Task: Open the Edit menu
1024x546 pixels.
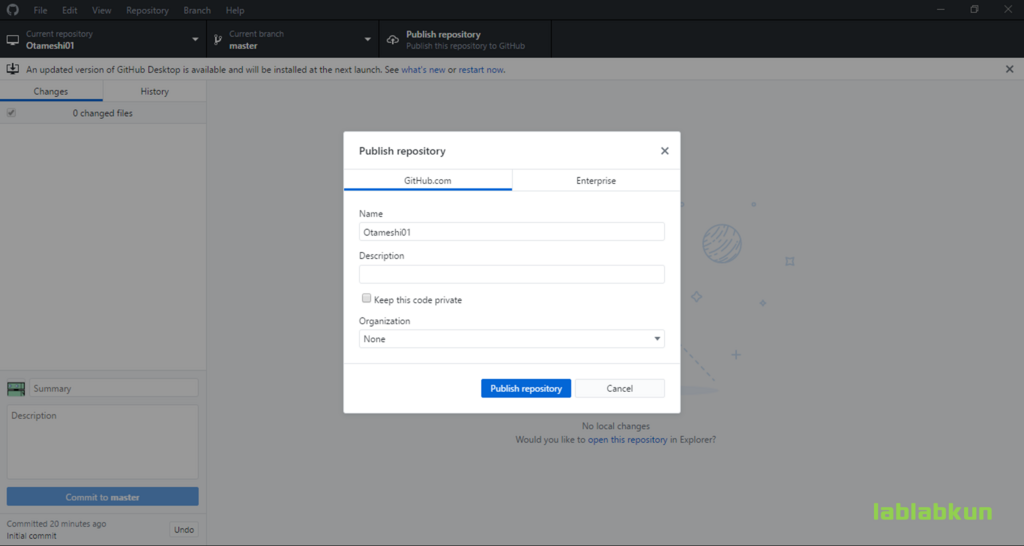Action: pos(69,10)
